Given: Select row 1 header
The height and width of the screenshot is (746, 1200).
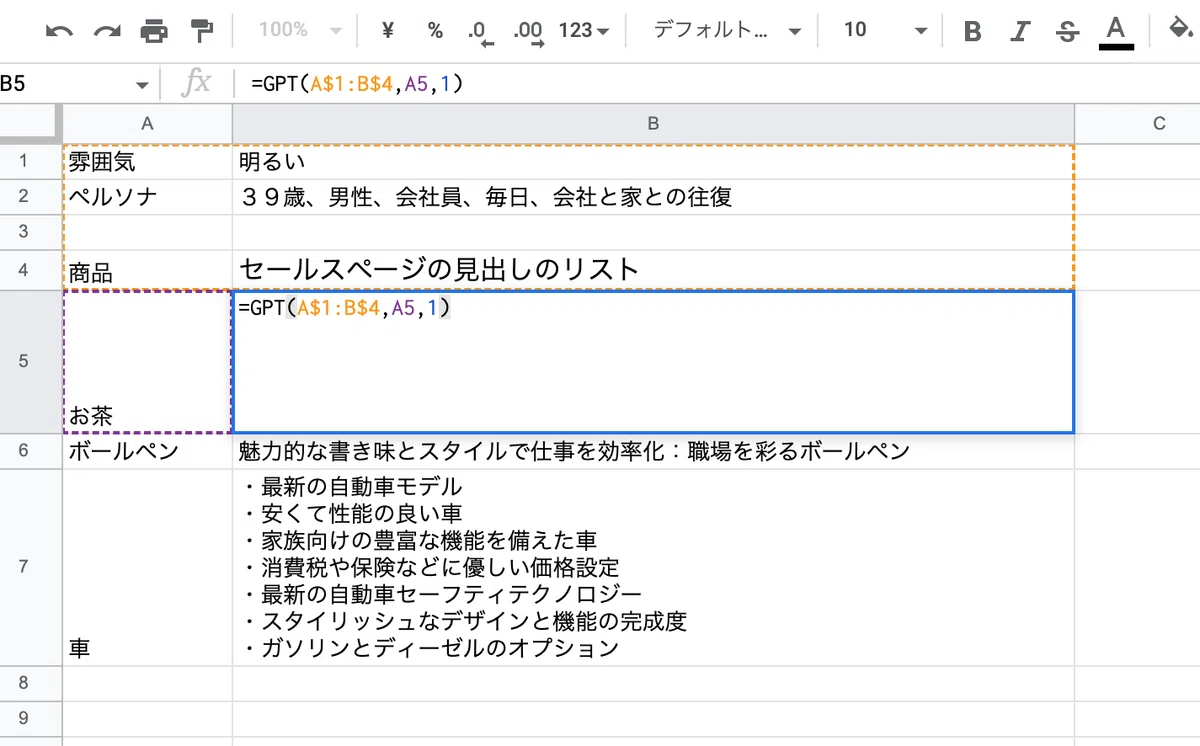Looking at the screenshot, I should point(30,161).
